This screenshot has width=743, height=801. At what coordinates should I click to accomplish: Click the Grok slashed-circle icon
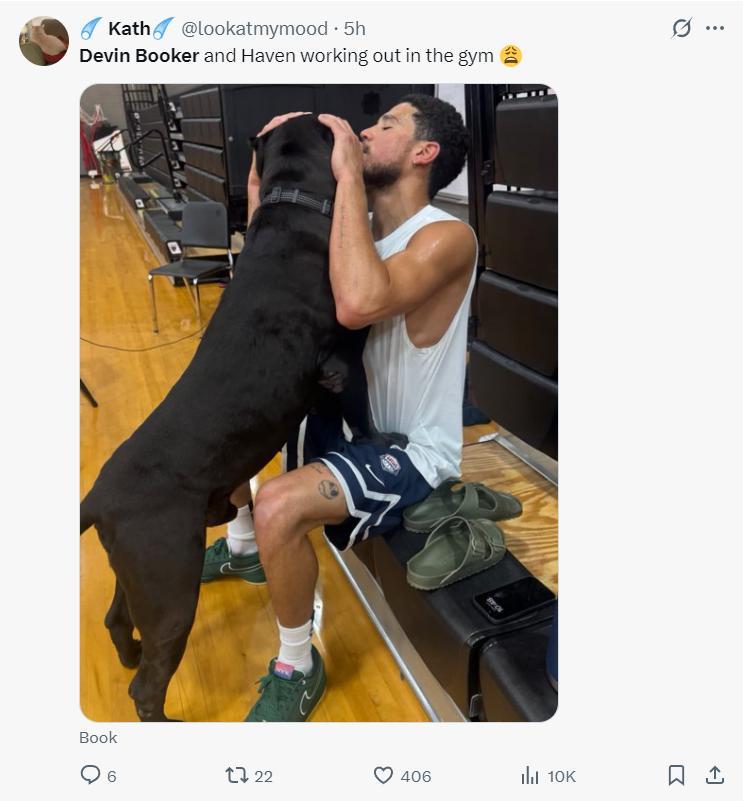coord(681,28)
